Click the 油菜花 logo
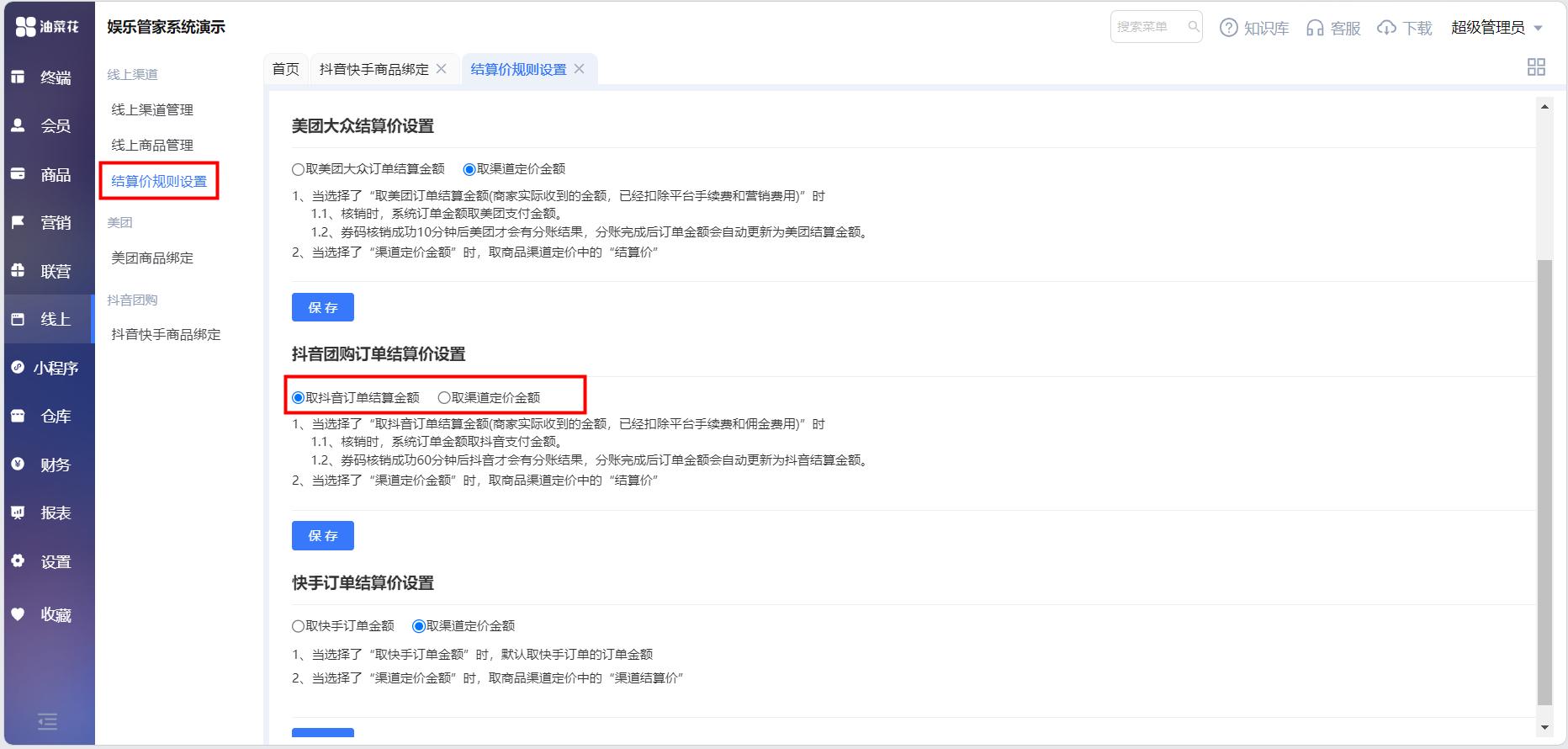 48,27
